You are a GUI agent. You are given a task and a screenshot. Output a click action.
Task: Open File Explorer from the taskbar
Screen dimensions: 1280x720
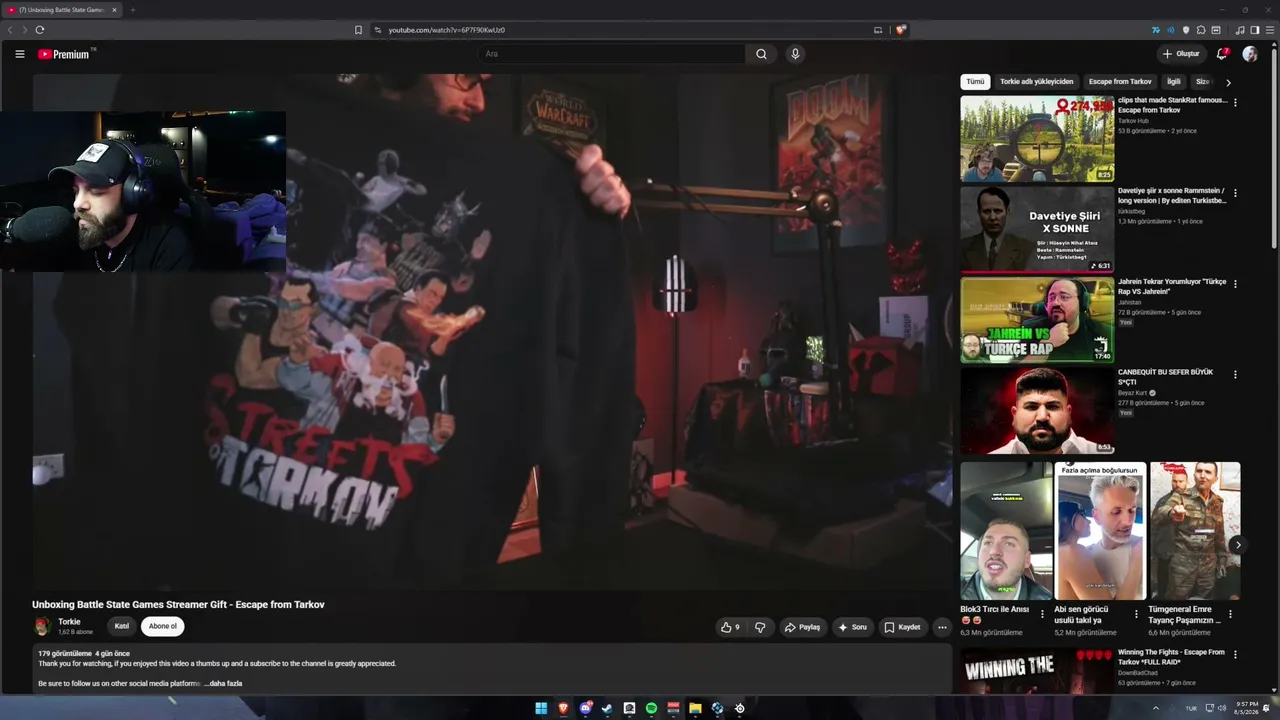coord(695,708)
